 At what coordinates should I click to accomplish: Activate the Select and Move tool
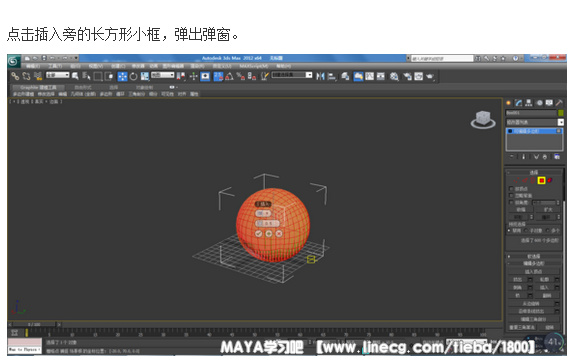point(122,76)
